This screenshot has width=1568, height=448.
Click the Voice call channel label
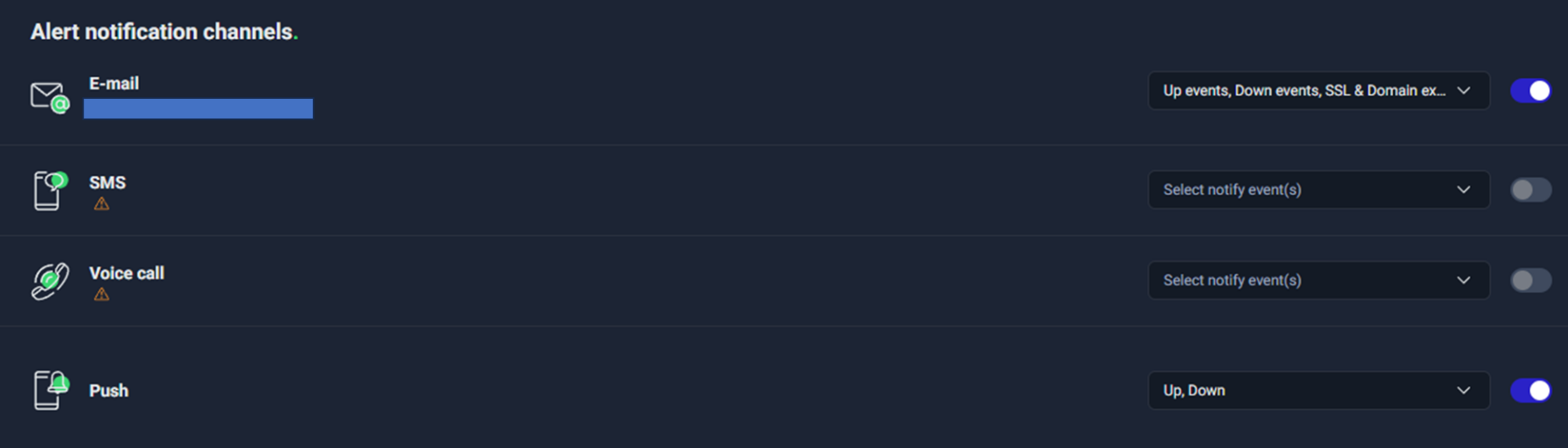point(127,273)
